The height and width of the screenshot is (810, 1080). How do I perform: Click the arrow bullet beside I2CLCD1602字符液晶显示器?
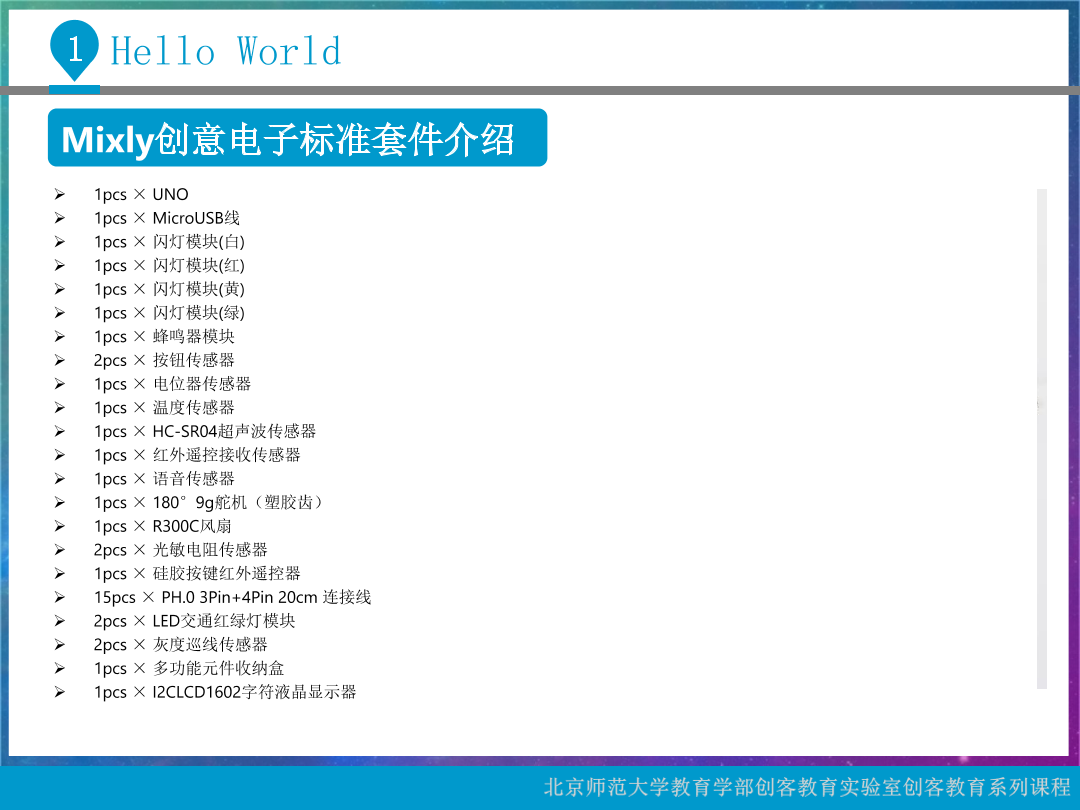(59, 692)
